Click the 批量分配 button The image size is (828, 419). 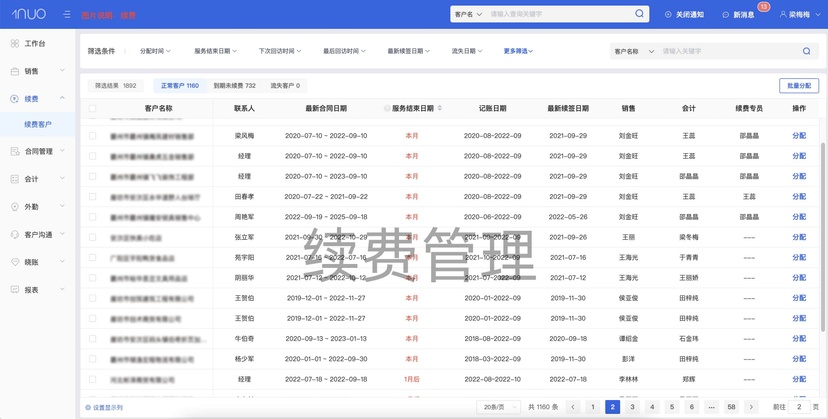798,86
